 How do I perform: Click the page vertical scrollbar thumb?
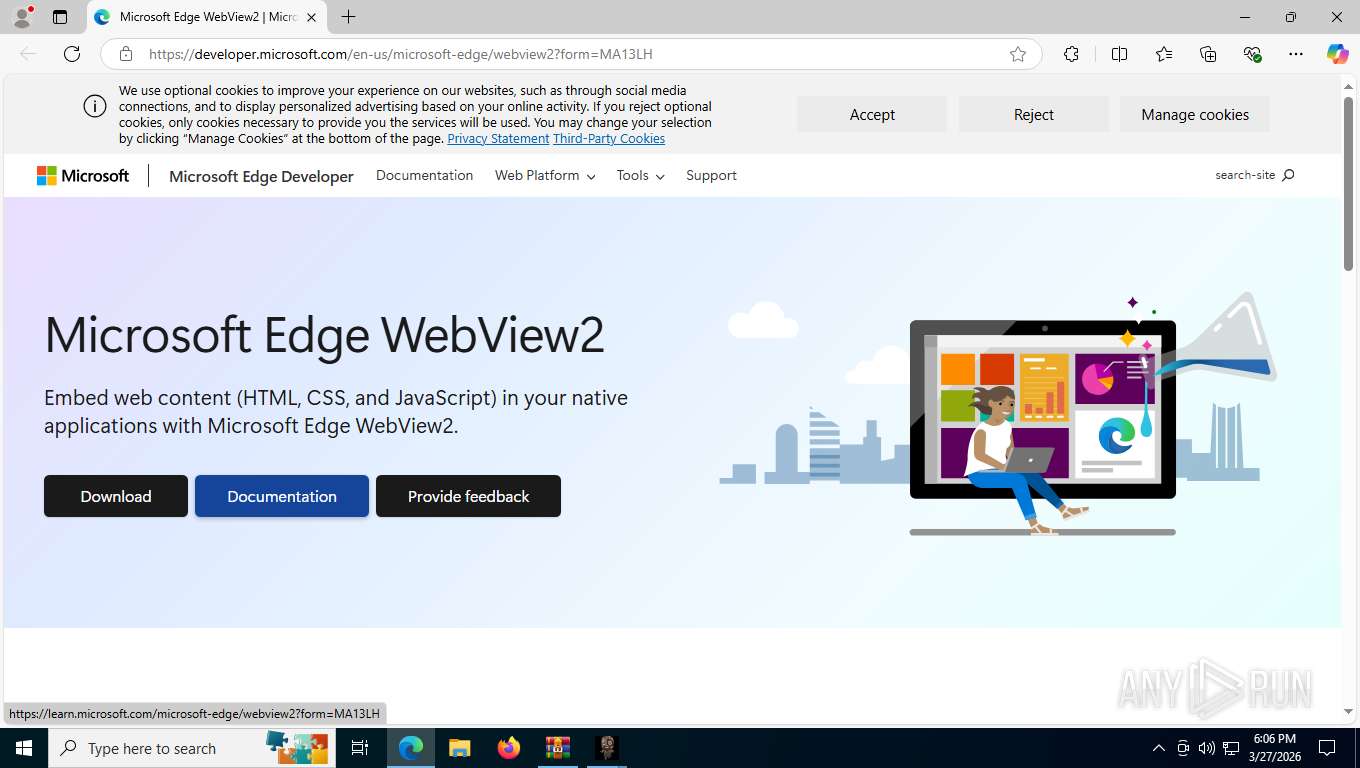tap(1348, 183)
